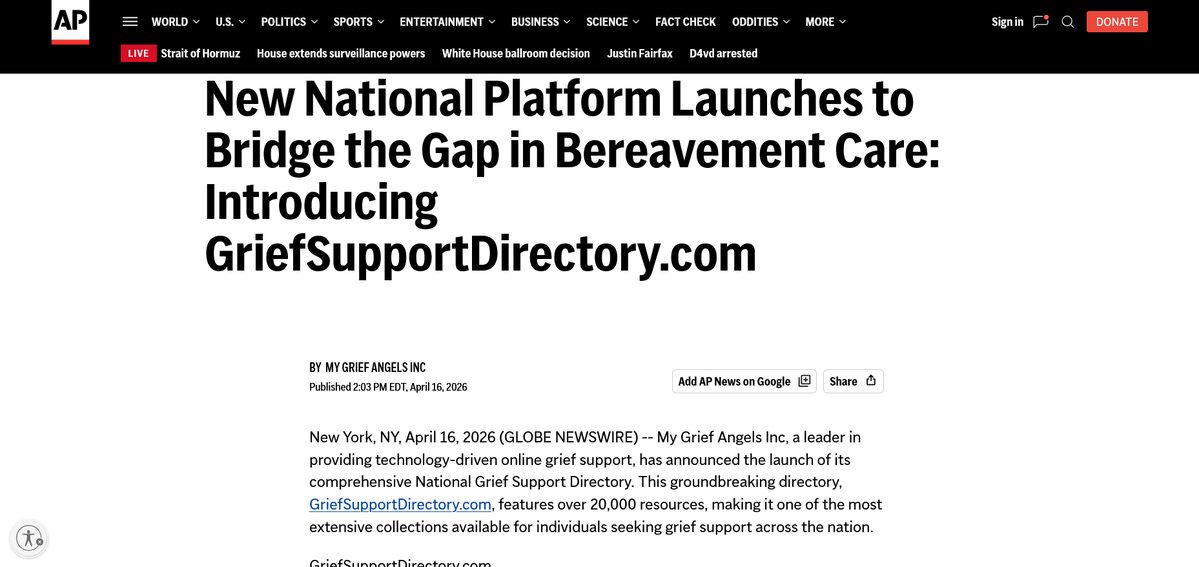Open the Fact Check section

(x=685, y=22)
